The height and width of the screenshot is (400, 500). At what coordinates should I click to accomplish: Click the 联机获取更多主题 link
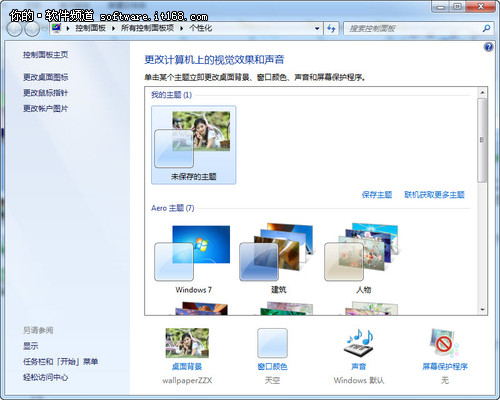(x=434, y=195)
